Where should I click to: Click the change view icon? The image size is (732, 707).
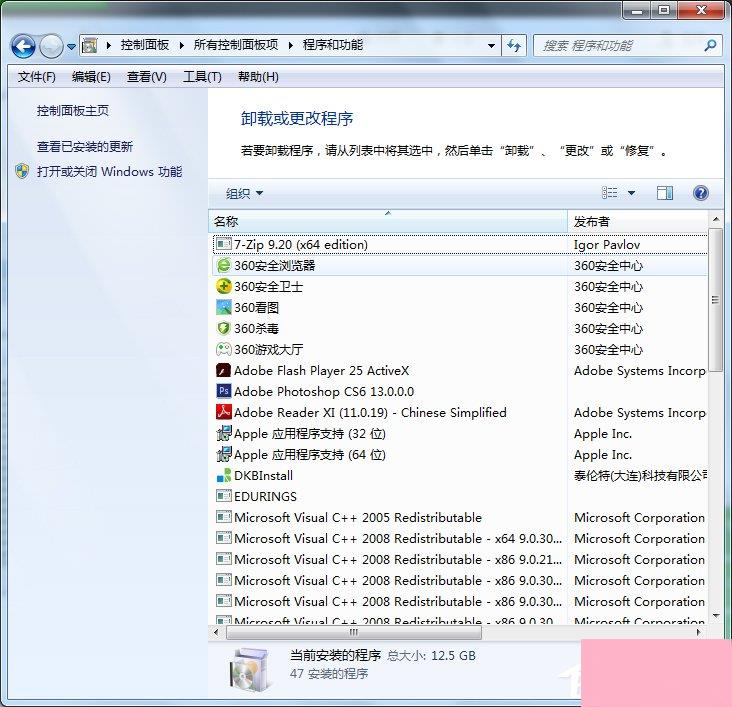(610, 193)
